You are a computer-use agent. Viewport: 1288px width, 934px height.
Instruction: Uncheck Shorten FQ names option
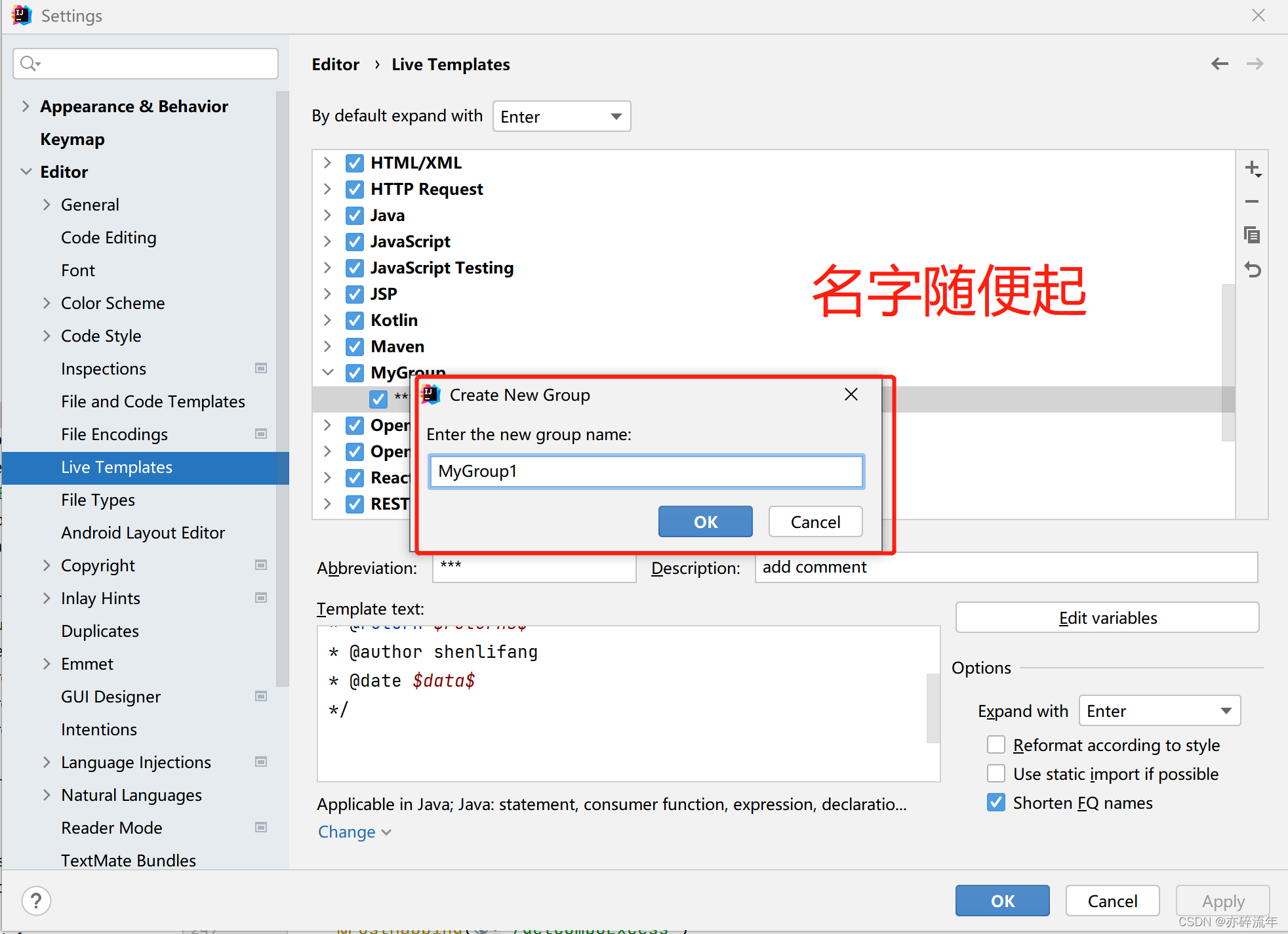click(x=996, y=802)
